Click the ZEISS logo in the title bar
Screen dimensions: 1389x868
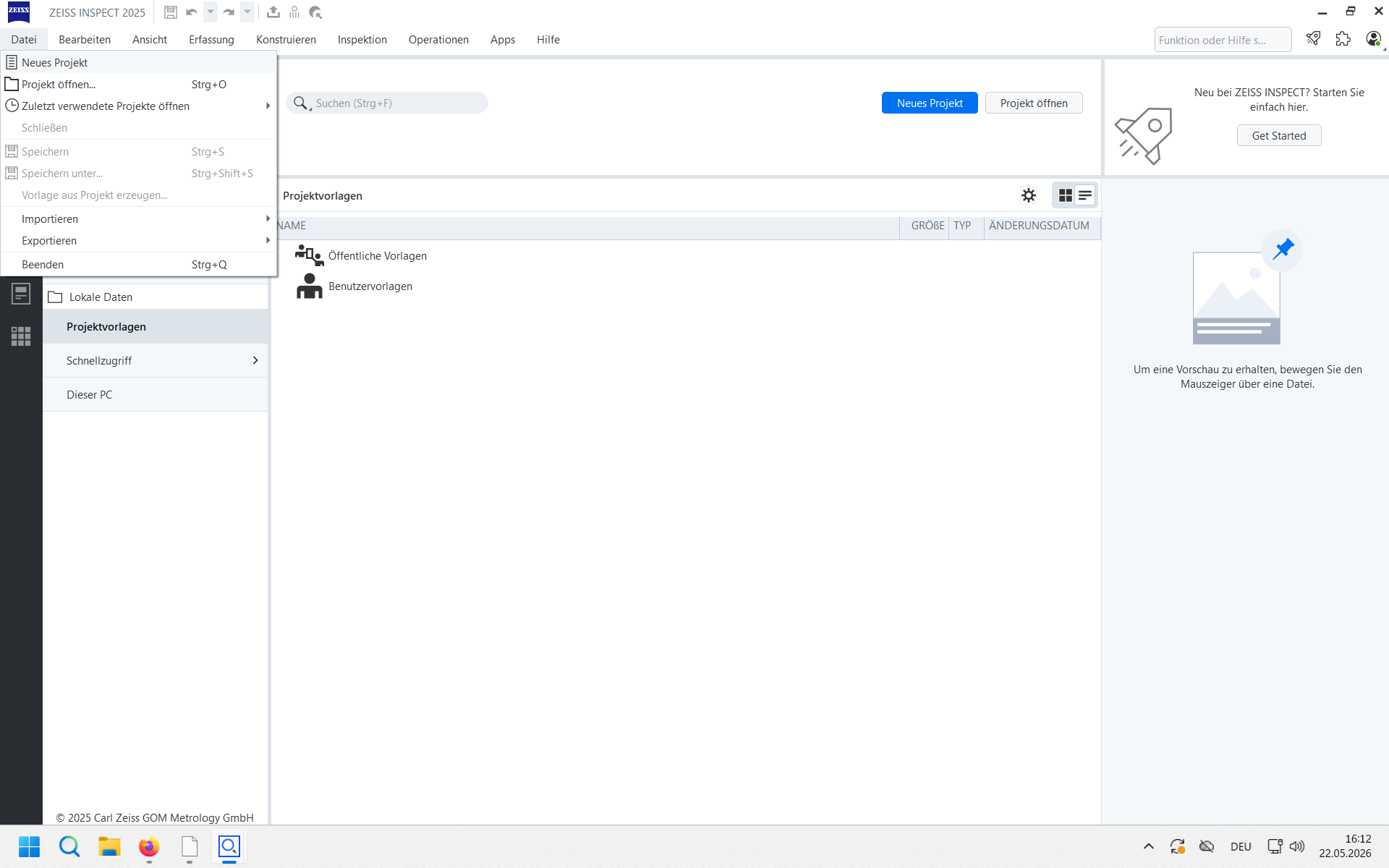tap(19, 12)
